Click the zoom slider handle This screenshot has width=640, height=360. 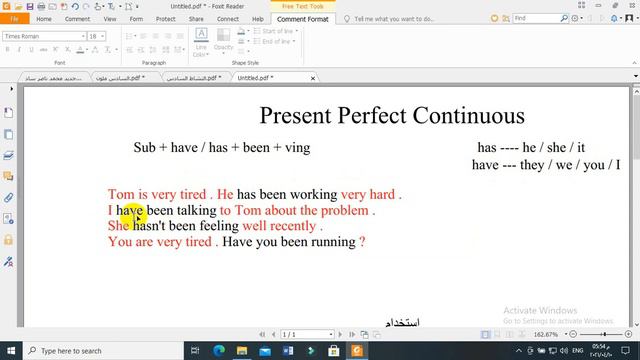tap(605, 334)
